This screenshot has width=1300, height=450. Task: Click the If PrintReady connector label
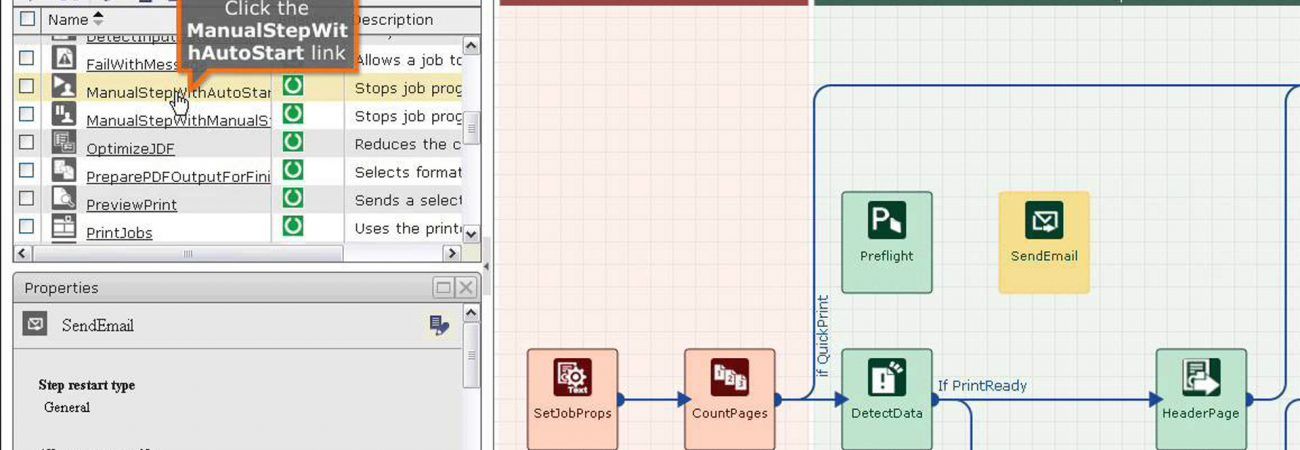[x=982, y=385]
